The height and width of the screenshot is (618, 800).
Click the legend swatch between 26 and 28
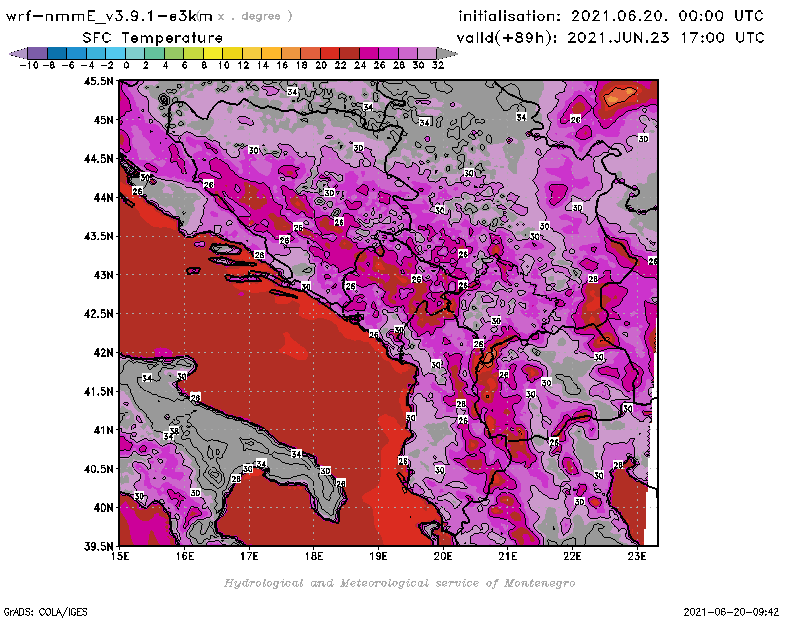pos(389,53)
